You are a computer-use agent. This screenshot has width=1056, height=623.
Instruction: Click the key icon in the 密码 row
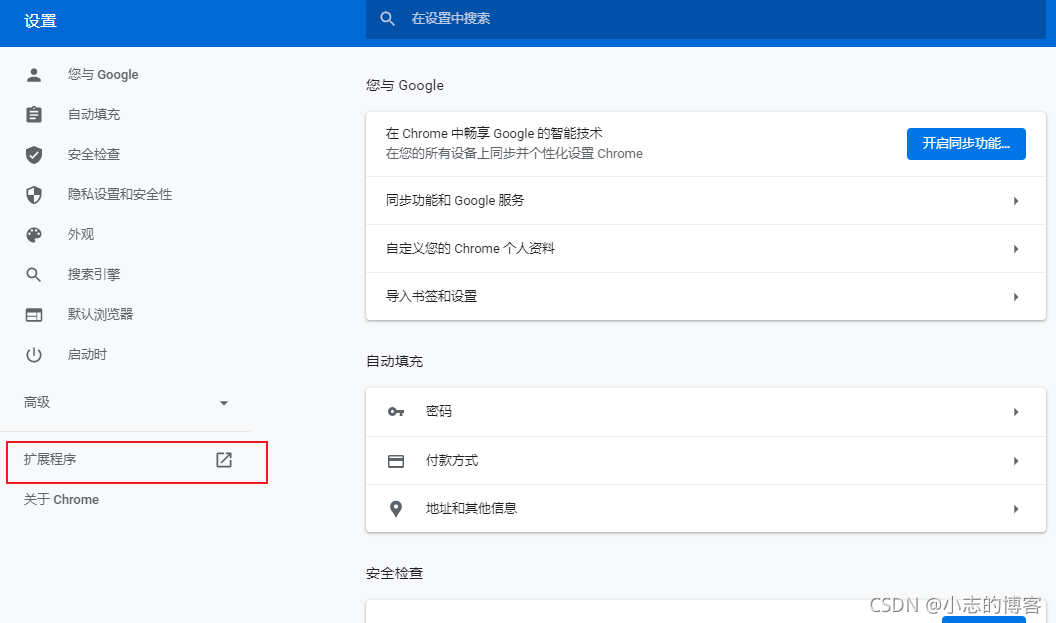point(396,412)
